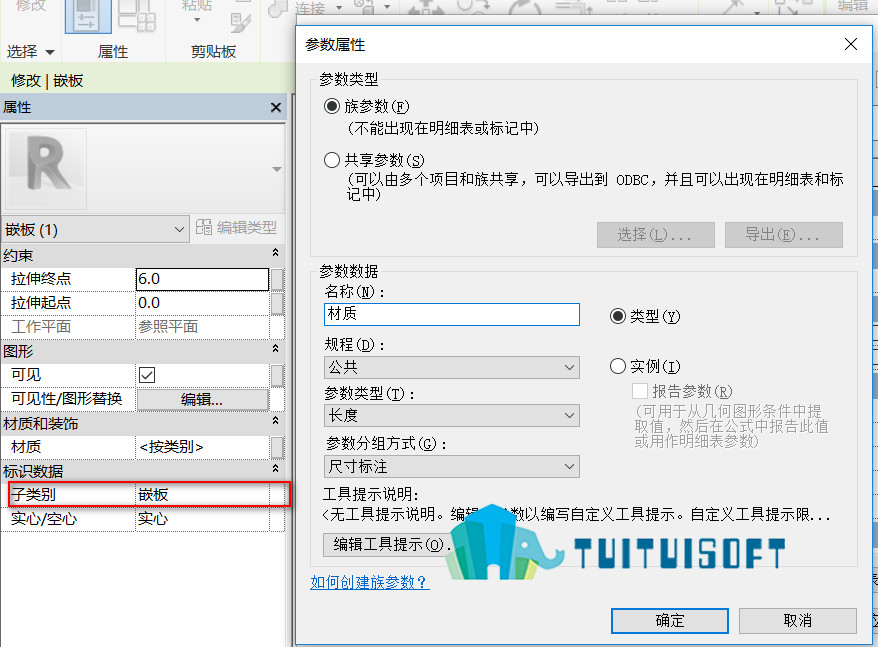This screenshot has height=647, width=878.
Task: Select the 类型(Y) radio button
Action: coord(618,316)
